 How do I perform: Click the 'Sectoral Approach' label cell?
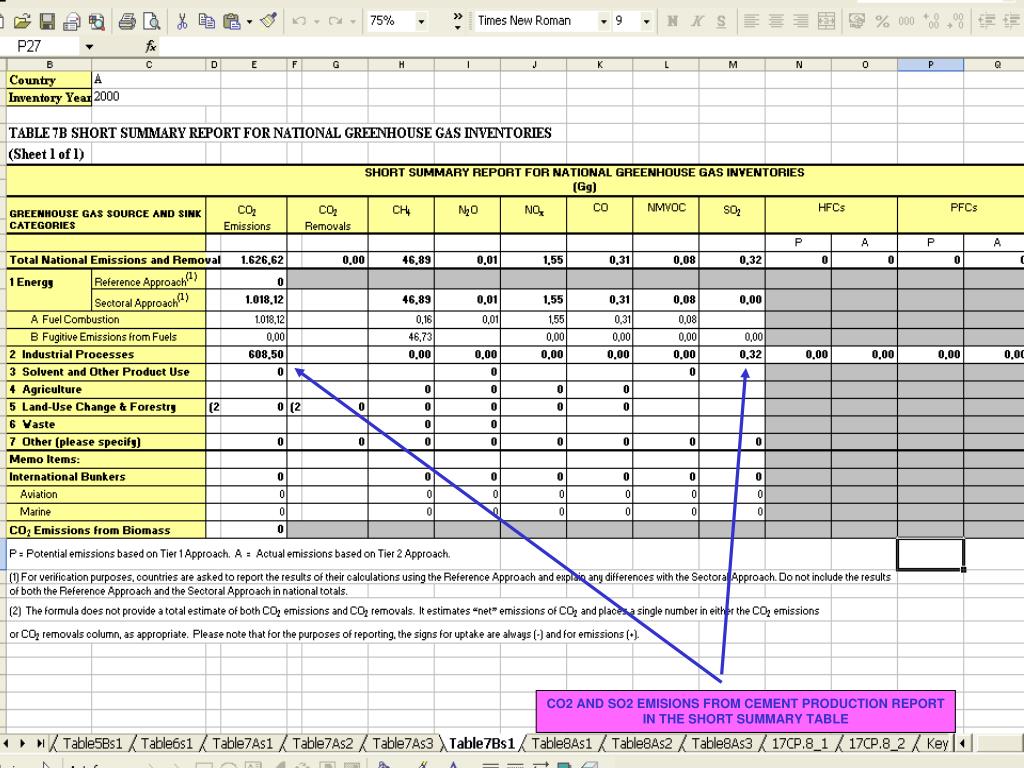click(148, 301)
